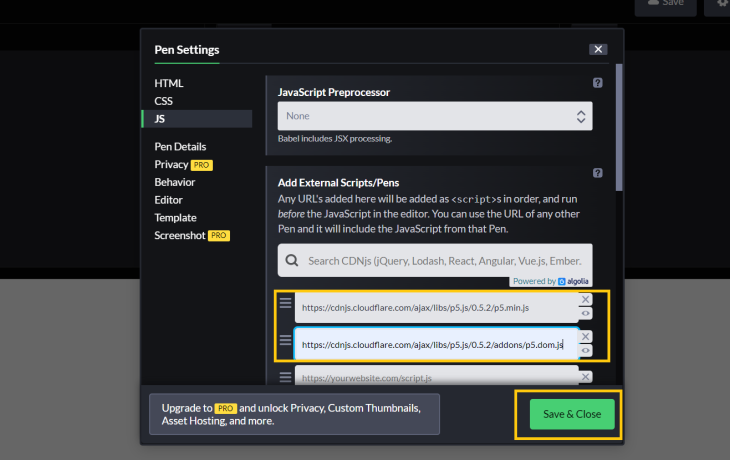The image size is (730, 460).
Task: Switch to the HTML settings tab
Action: 169,83
